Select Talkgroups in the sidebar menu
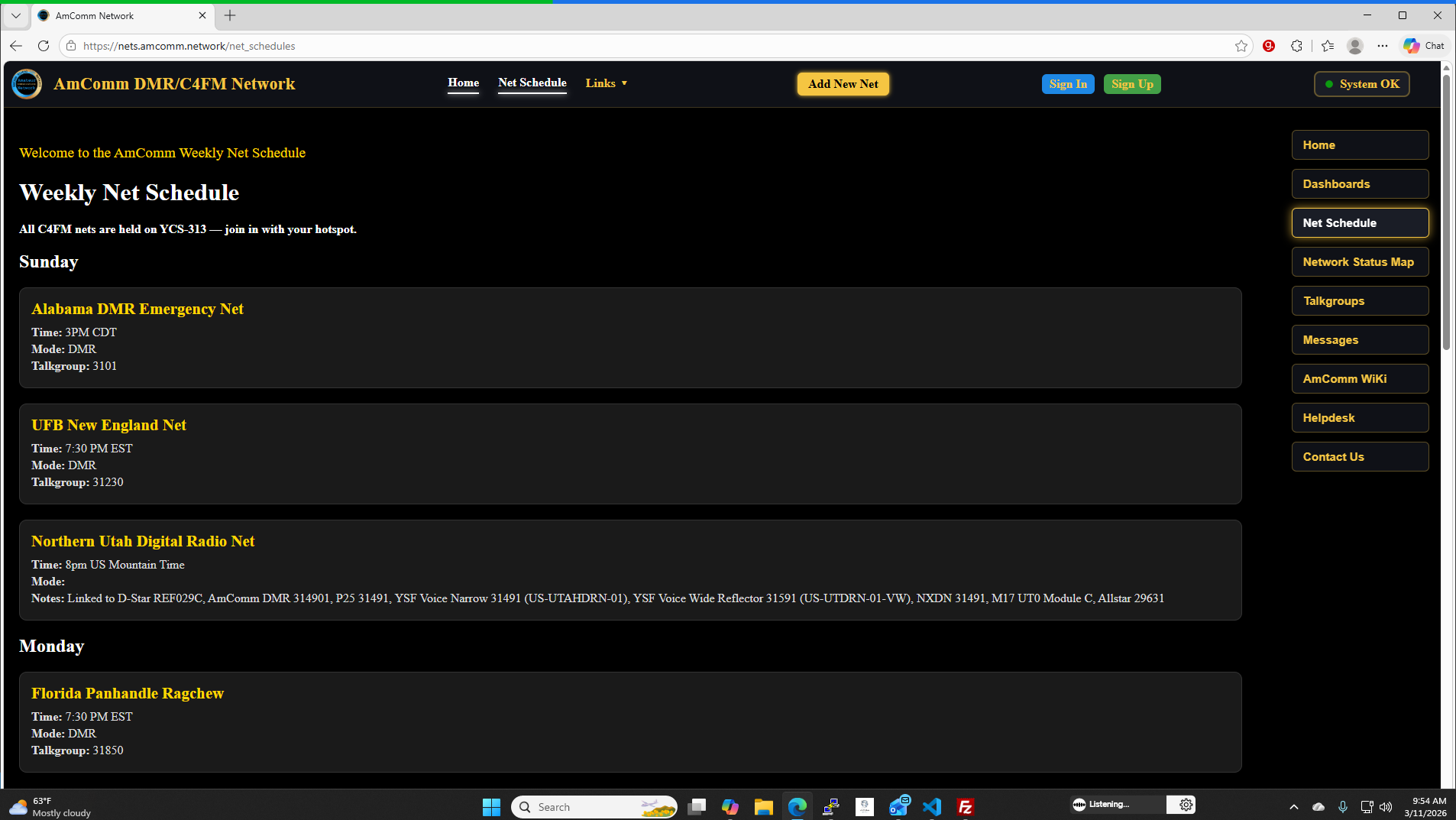1456x820 pixels. click(1360, 301)
